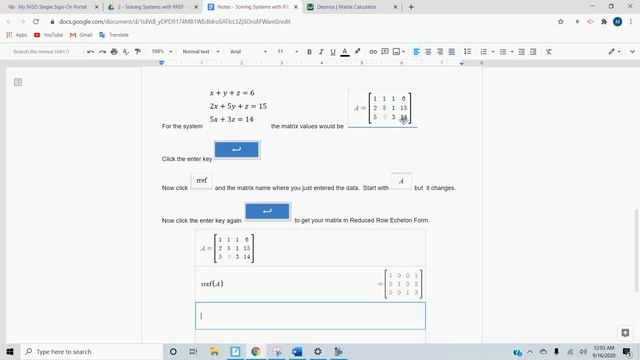Open the notification center
This screenshot has height=360, width=640.
tap(627, 351)
